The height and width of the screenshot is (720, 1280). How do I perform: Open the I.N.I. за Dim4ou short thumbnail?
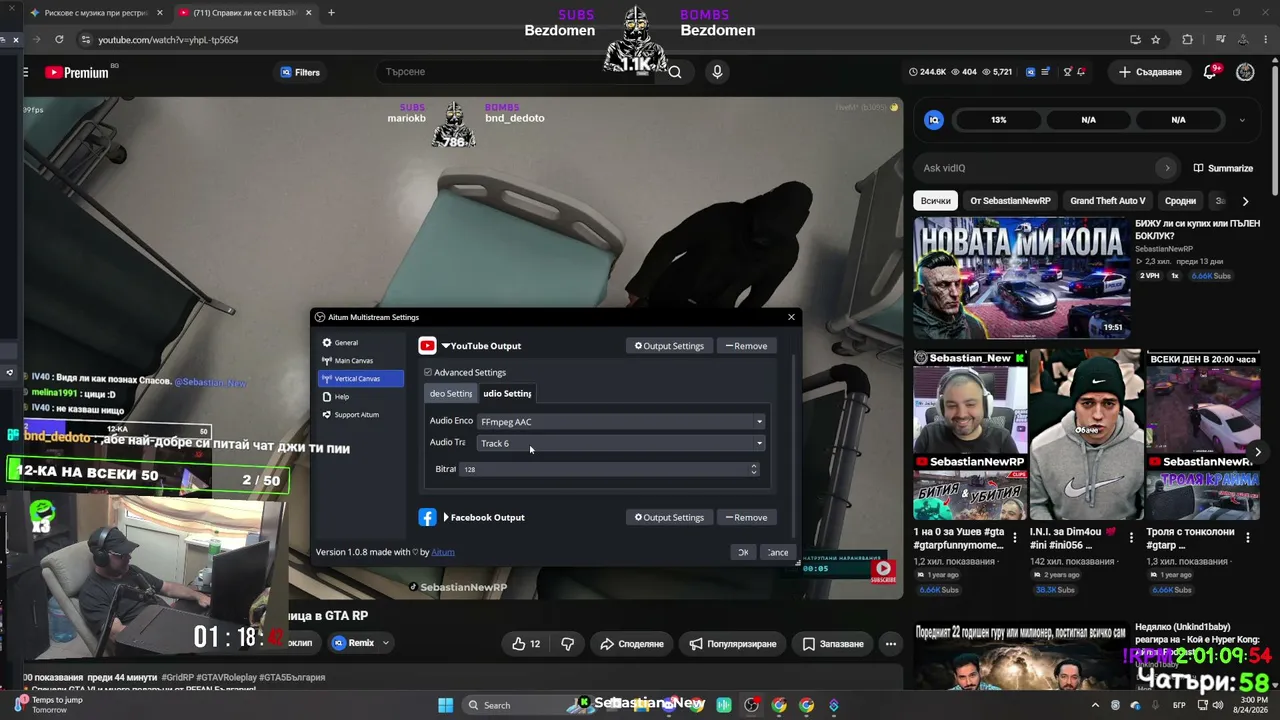click(x=1086, y=434)
